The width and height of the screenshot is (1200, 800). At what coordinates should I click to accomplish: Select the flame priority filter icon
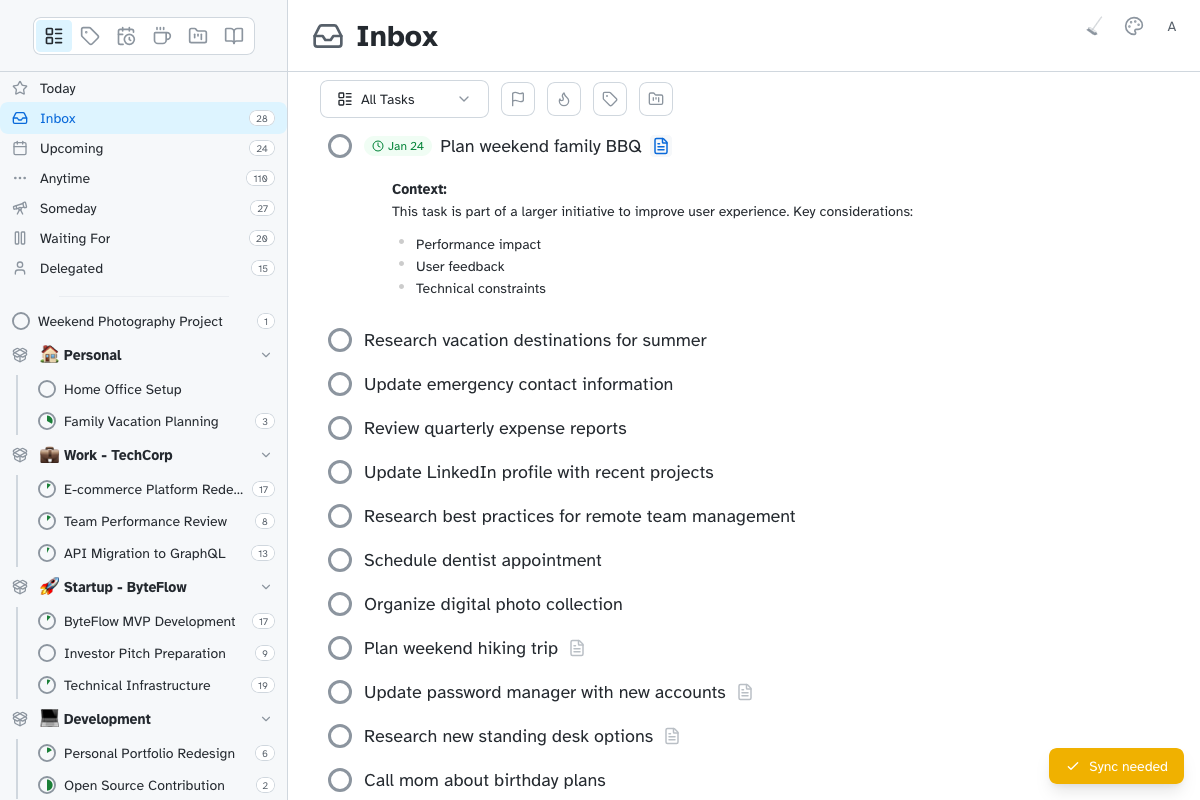click(563, 99)
